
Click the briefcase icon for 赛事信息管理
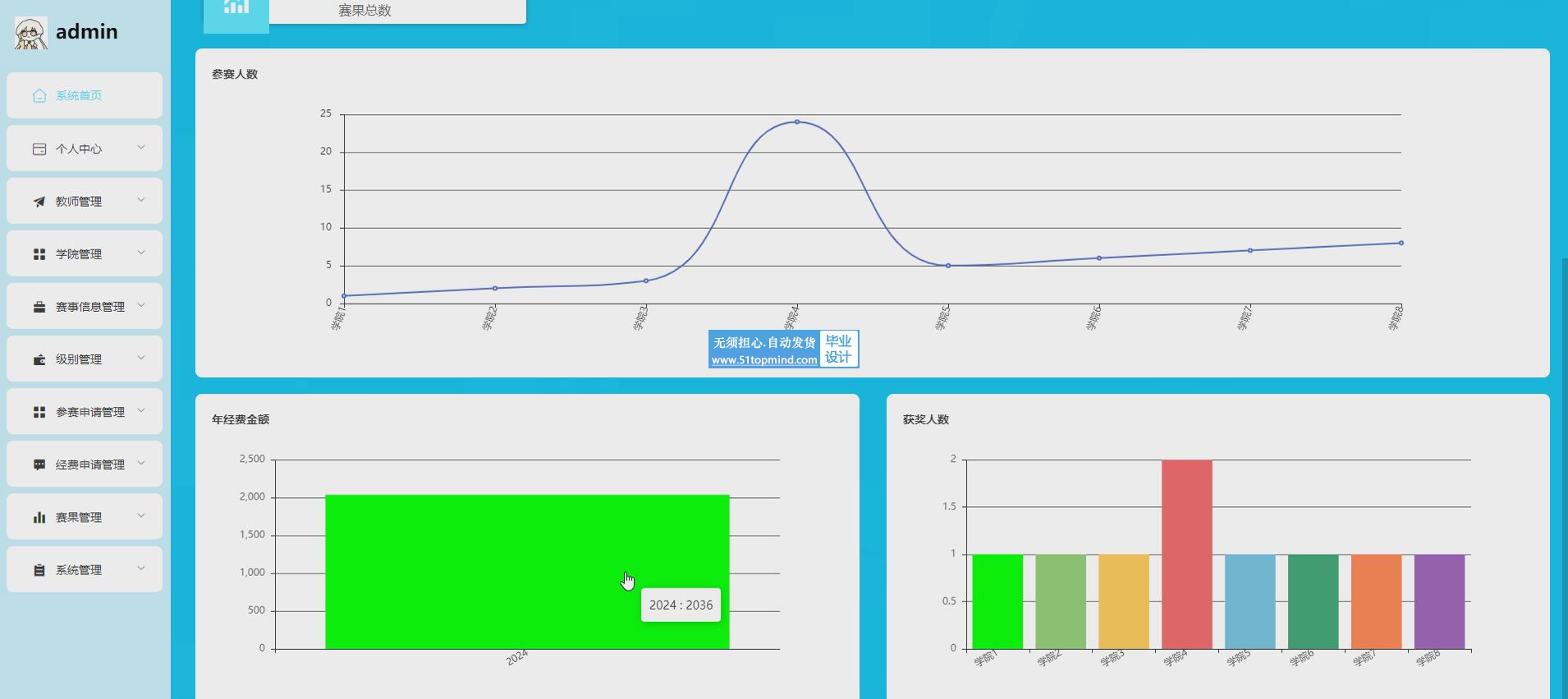[x=39, y=307]
